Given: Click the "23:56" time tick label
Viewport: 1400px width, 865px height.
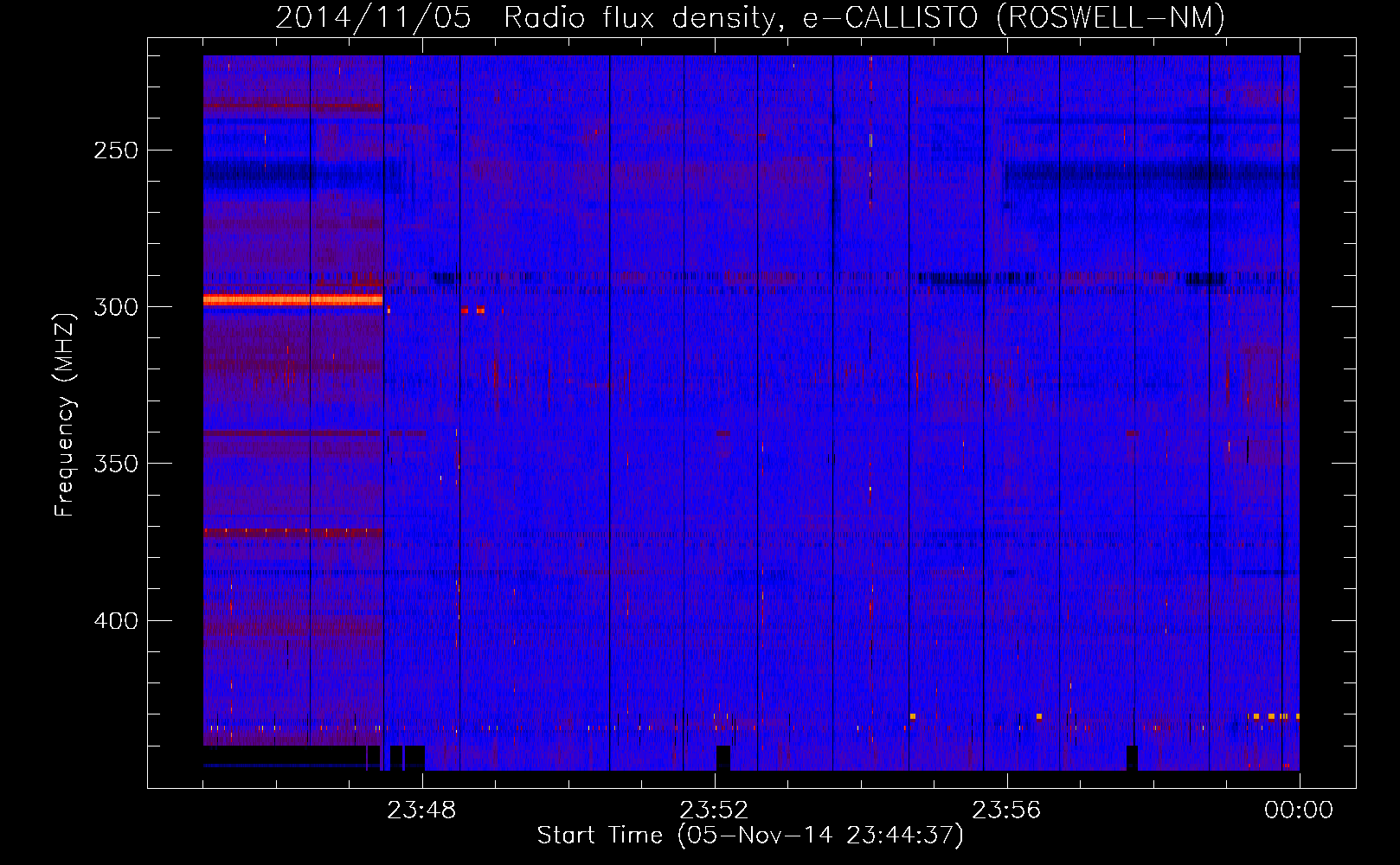Looking at the screenshot, I should pos(1006,811).
